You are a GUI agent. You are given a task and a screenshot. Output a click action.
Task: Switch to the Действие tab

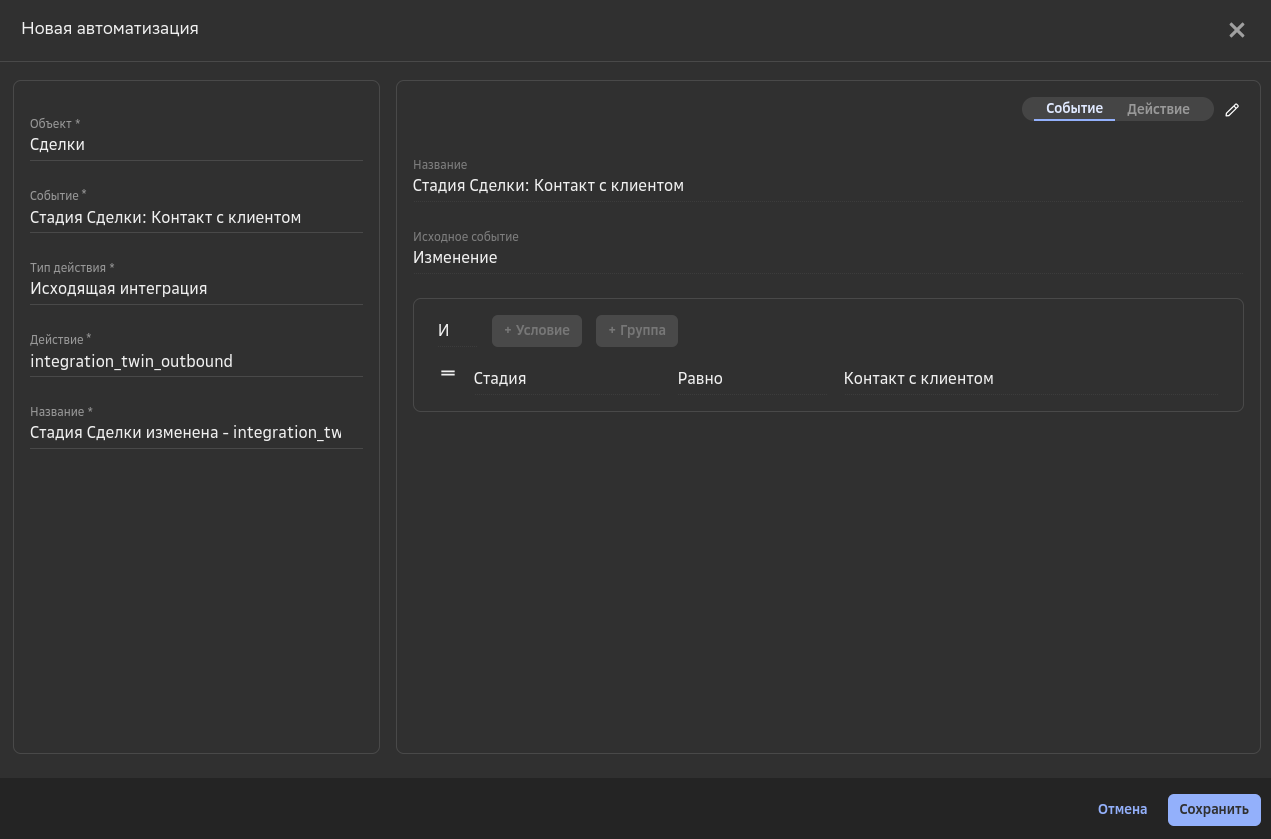click(x=1158, y=109)
